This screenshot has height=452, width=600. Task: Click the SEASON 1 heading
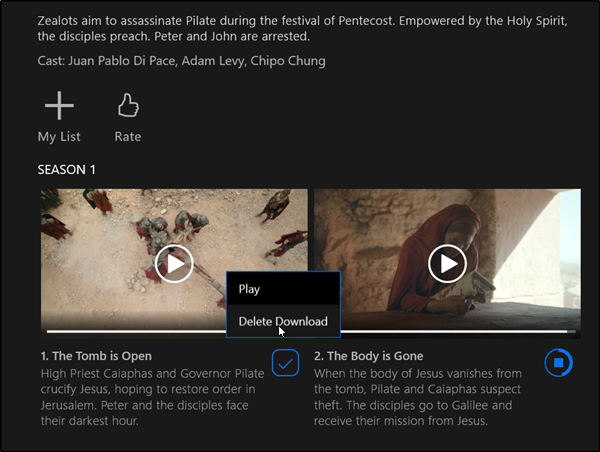(x=67, y=170)
